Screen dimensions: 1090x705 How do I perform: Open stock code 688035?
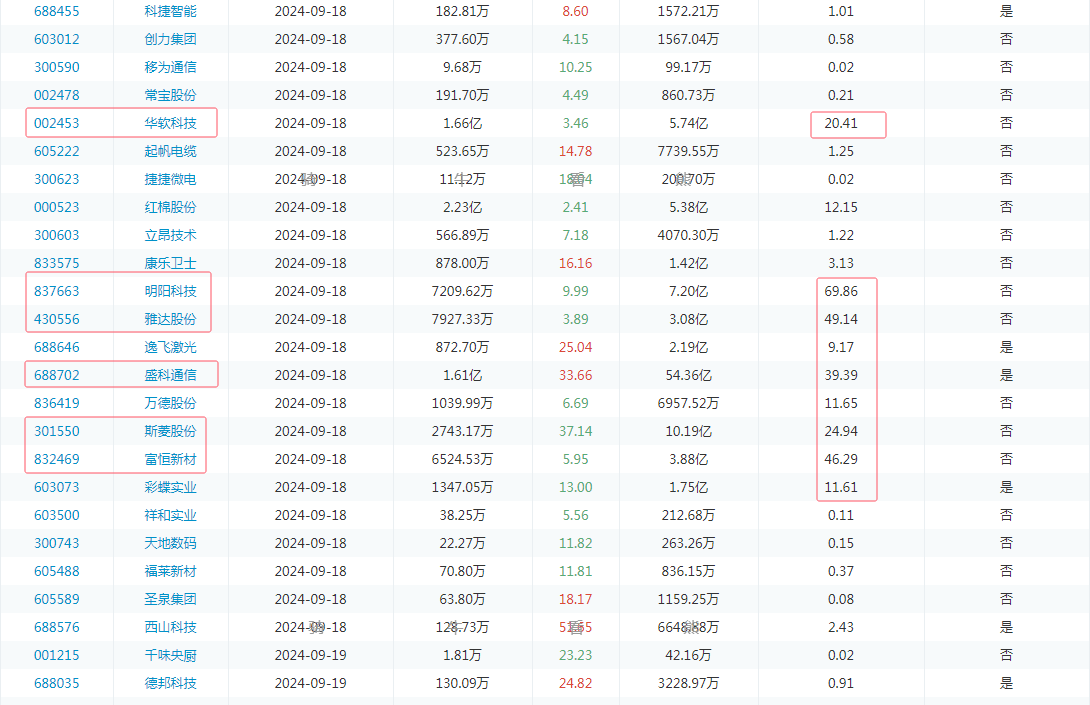56,683
